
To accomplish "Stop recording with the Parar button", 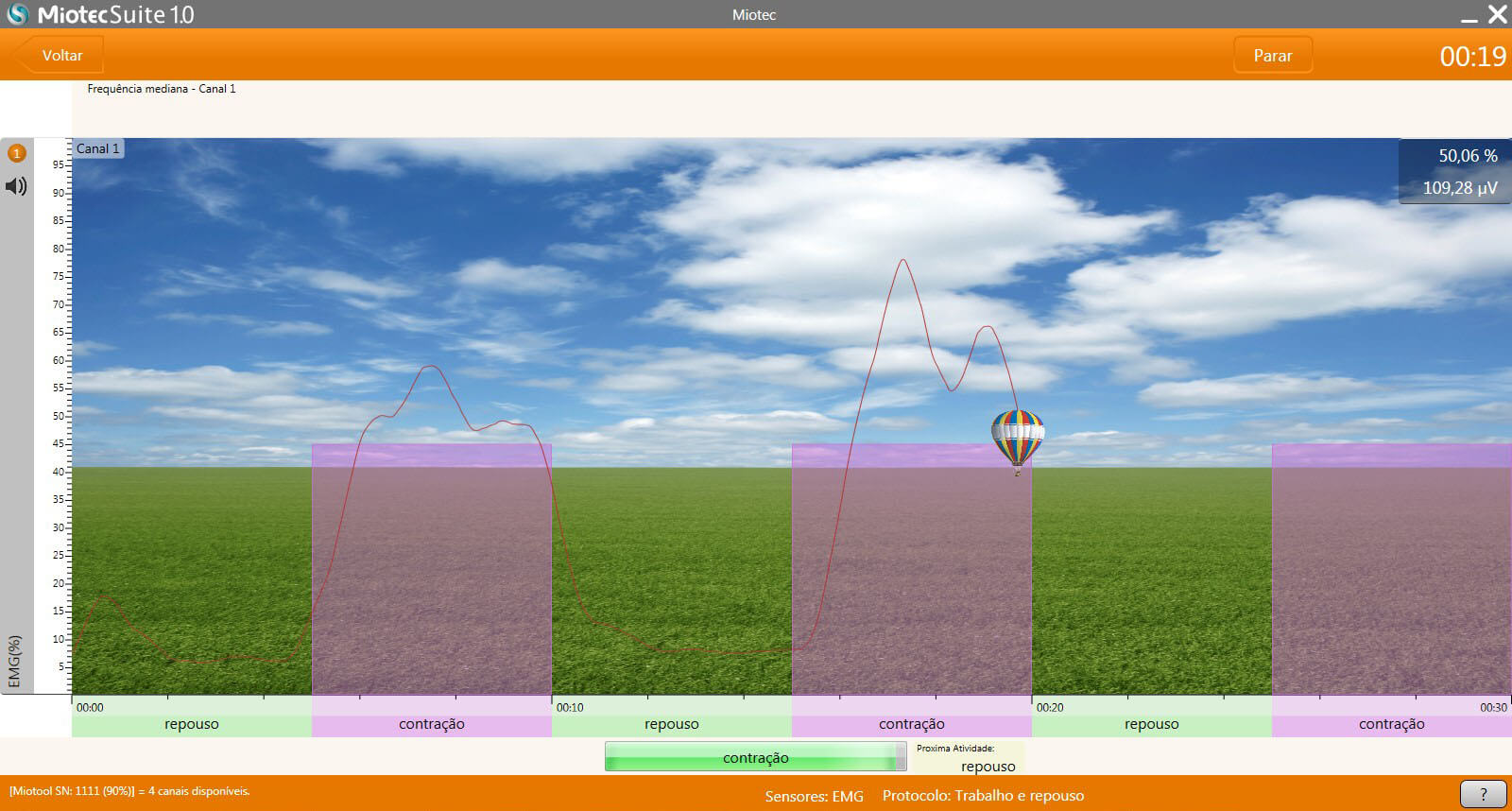I will [1273, 56].
